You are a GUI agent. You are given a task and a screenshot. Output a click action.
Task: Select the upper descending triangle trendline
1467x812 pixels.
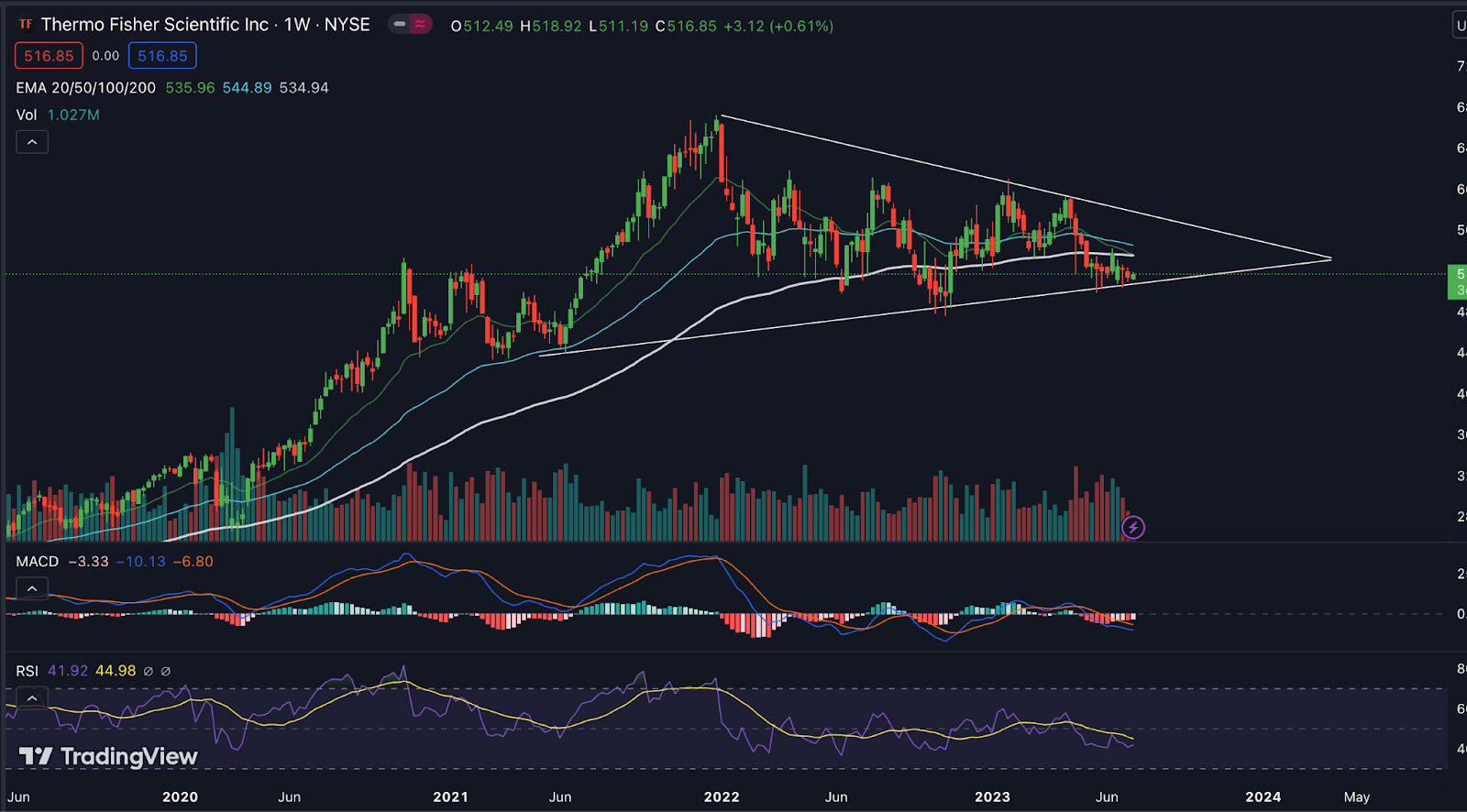coord(1026,187)
